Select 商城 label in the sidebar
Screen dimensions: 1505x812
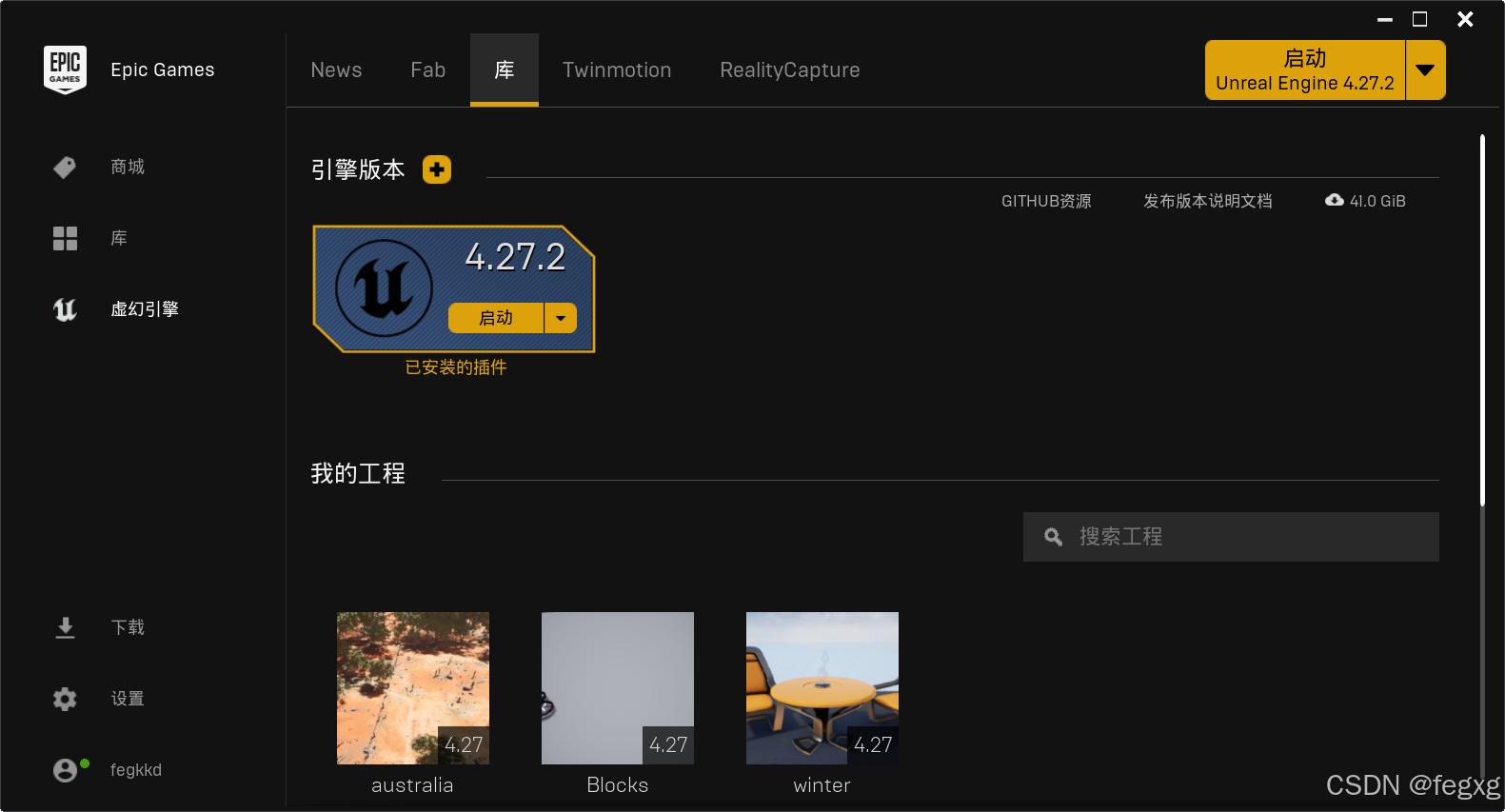[x=128, y=168]
